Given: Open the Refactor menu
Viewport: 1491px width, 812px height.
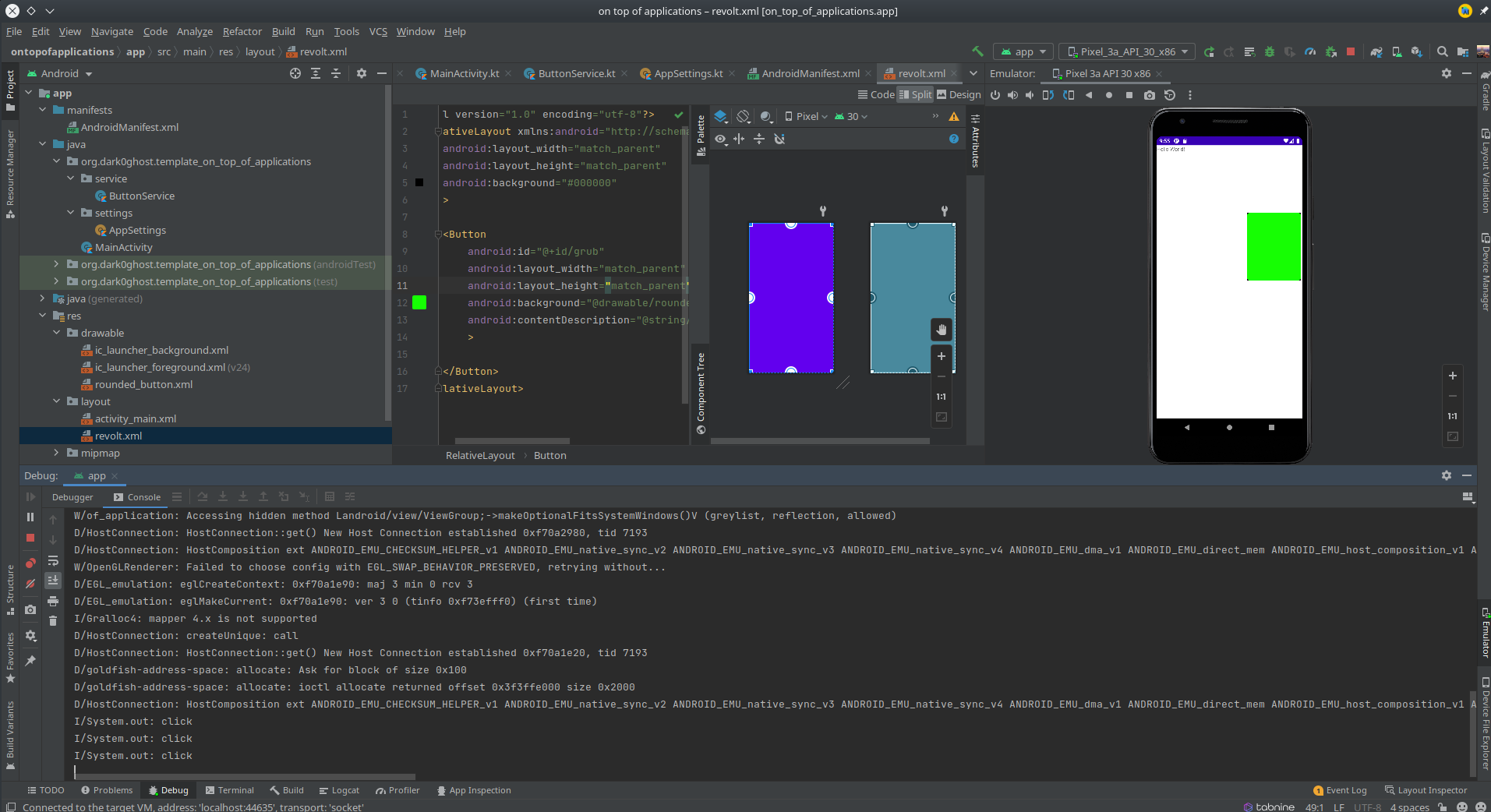Looking at the screenshot, I should pos(242,31).
